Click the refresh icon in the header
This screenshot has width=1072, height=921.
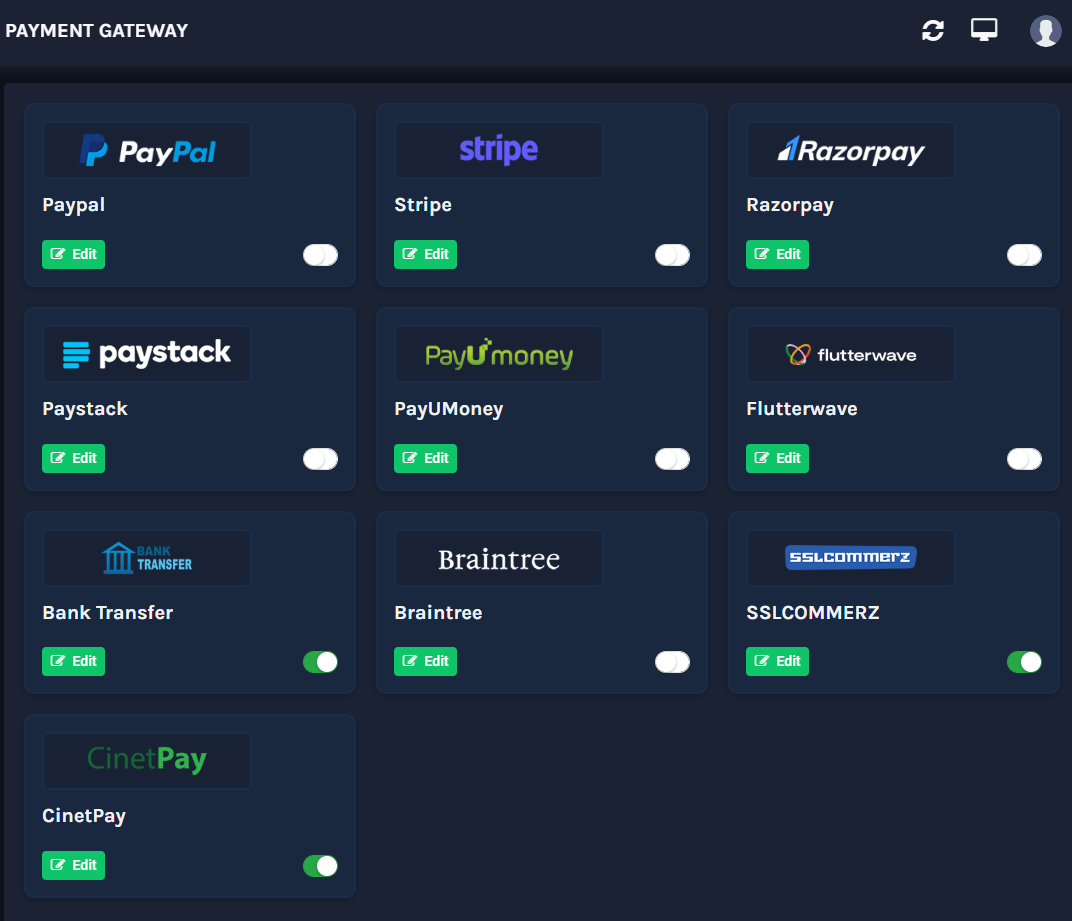933,31
